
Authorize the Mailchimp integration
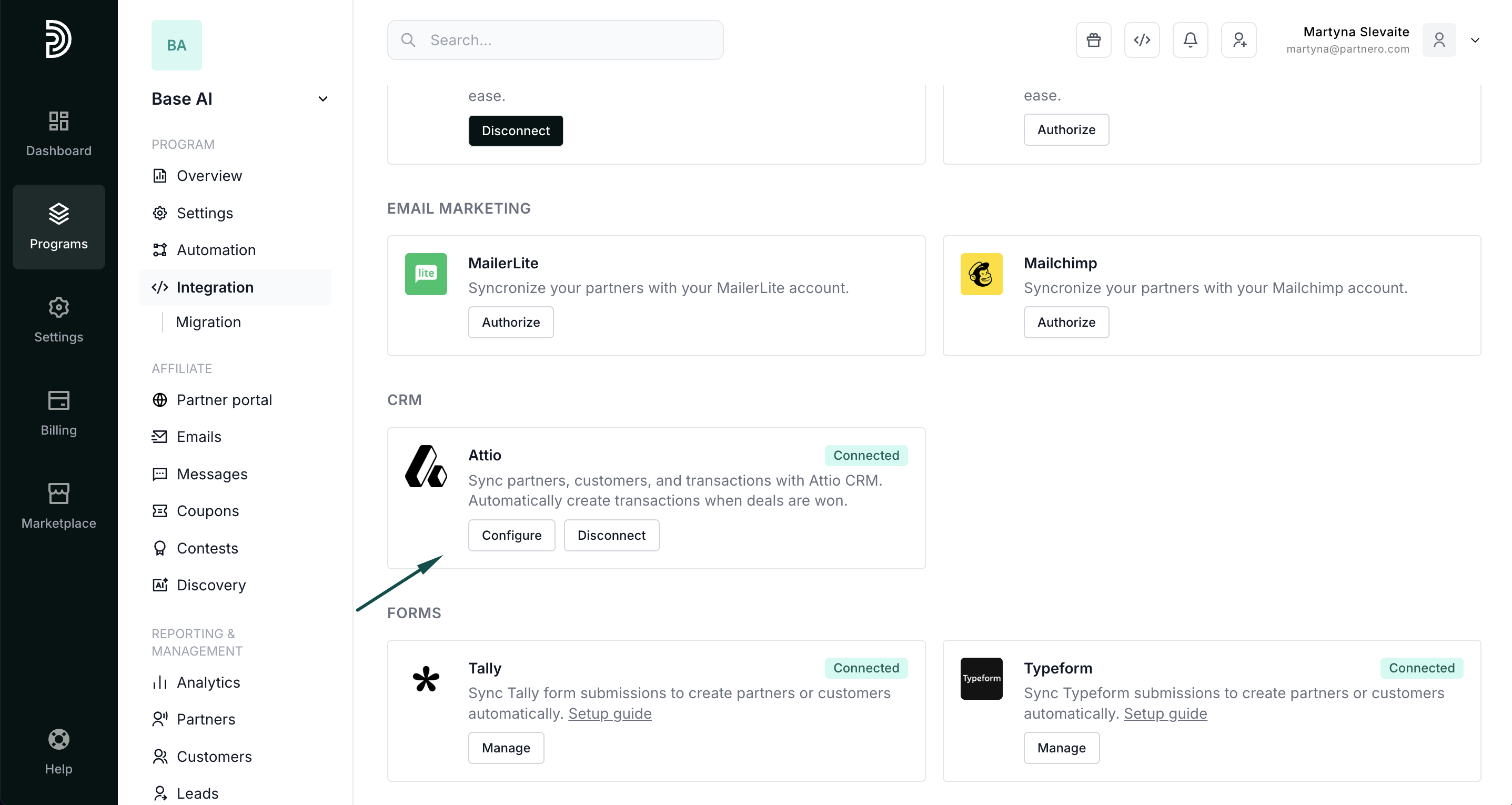point(1066,323)
